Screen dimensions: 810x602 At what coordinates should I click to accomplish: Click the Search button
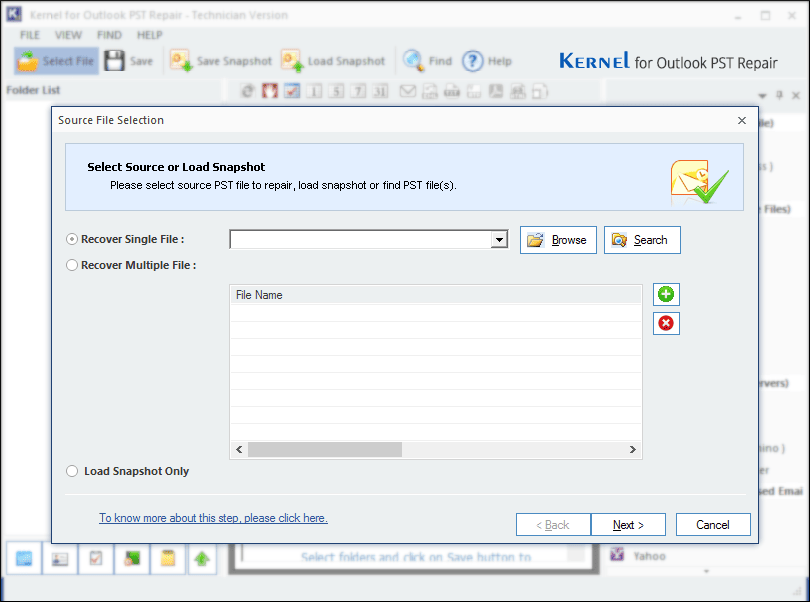click(x=642, y=240)
